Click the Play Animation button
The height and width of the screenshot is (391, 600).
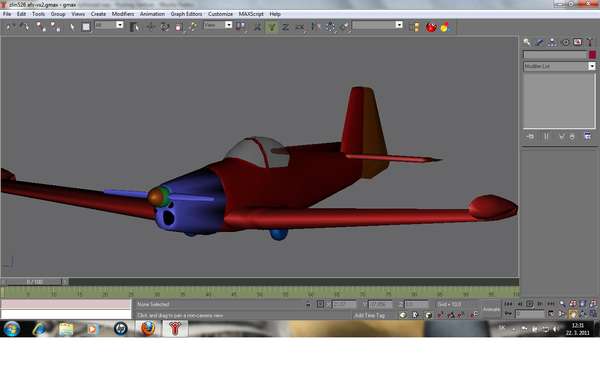[x=530, y=304]
